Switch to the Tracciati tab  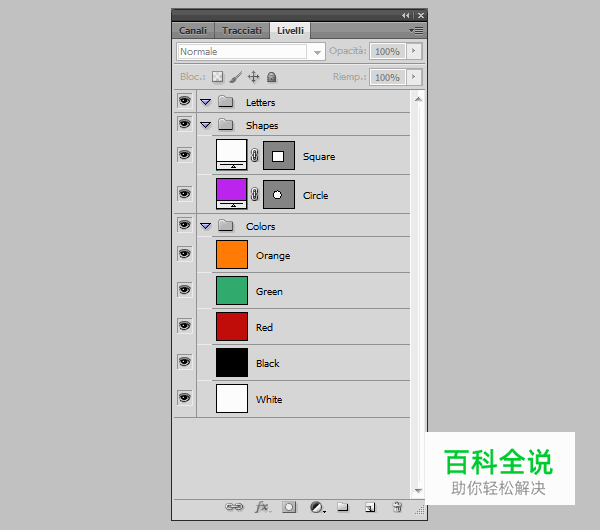coord(241,30)
